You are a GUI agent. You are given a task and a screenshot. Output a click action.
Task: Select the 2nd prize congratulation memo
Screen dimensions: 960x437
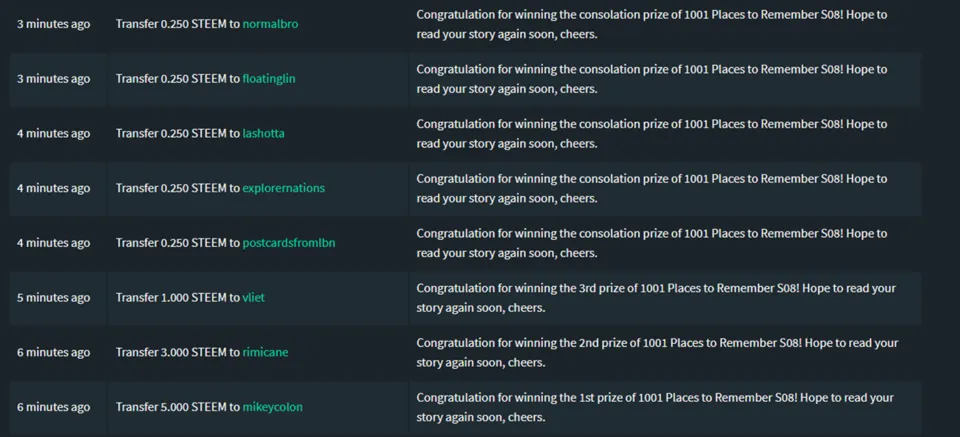point(656,352)
